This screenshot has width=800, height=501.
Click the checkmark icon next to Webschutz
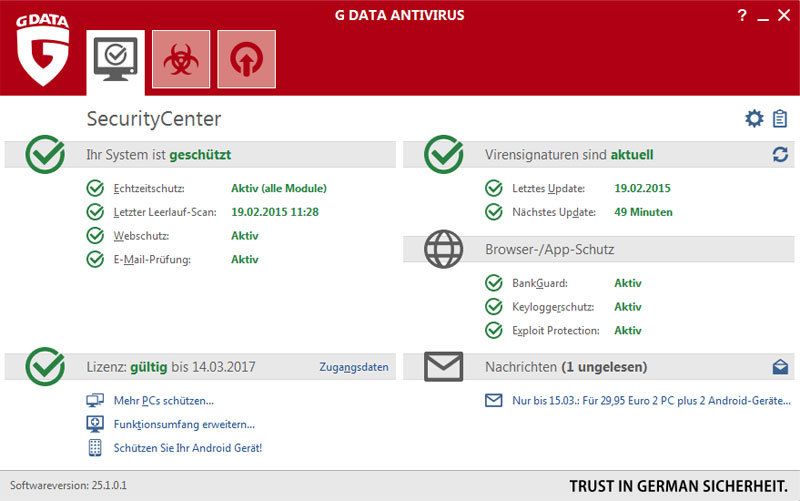pyautogui.click(x=95, y=236)
